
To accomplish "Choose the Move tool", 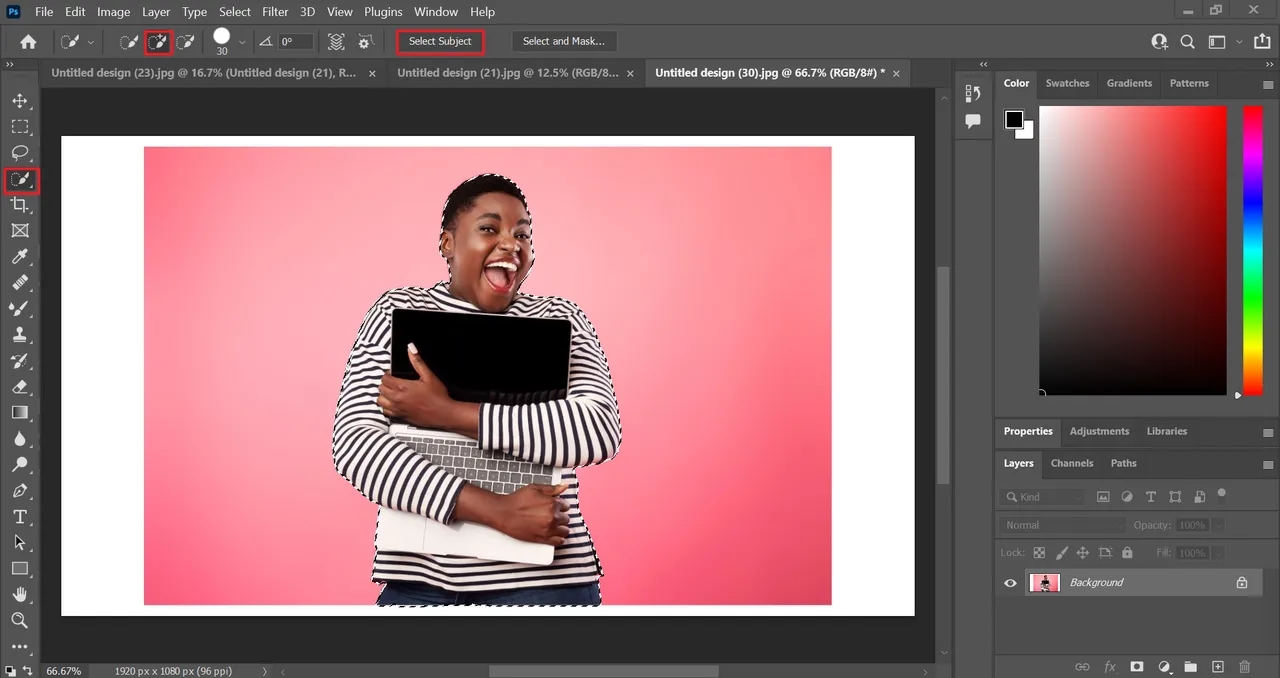I will point(21,100).
